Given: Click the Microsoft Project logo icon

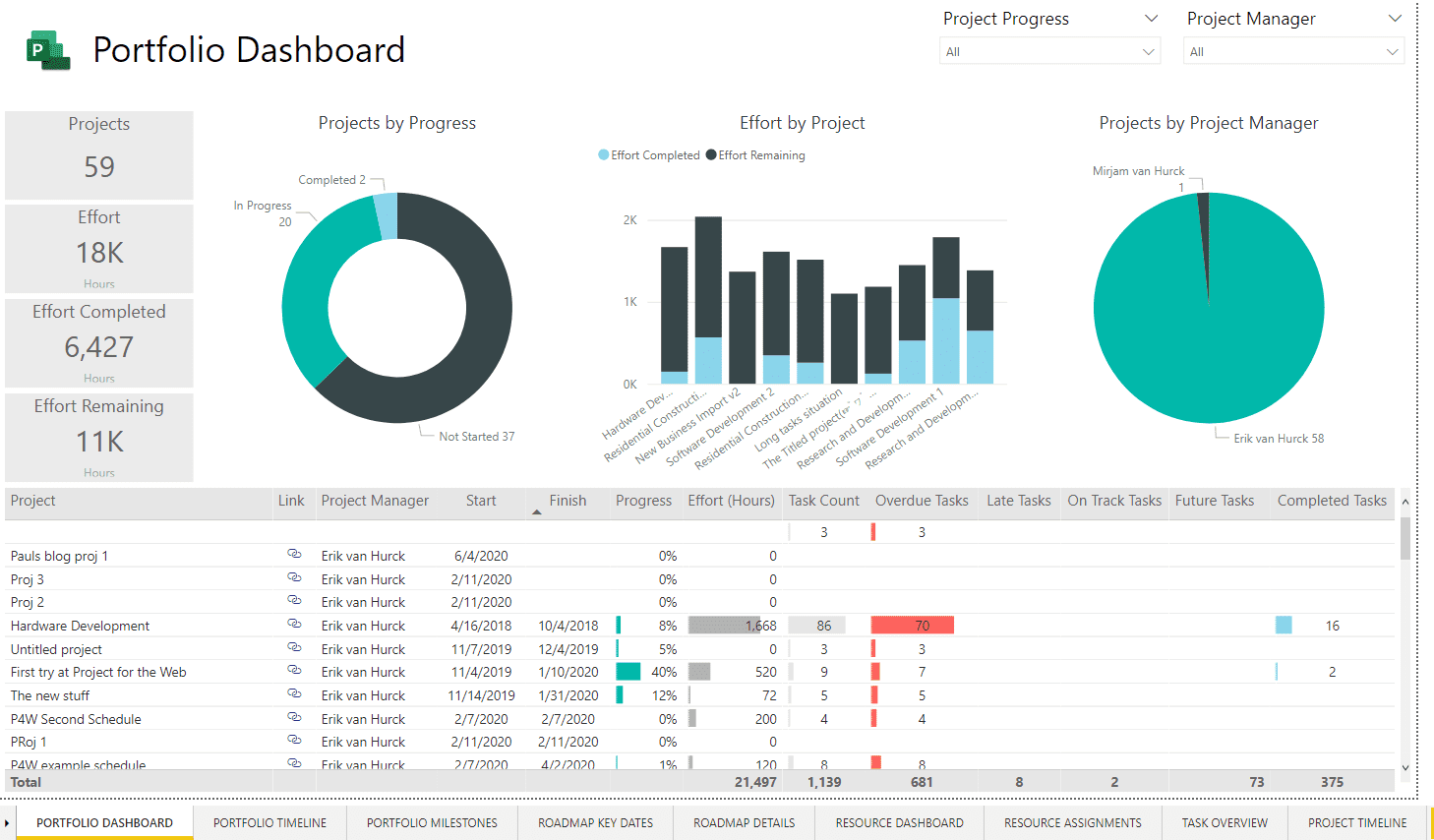Looking at the screenshot, I should (48, 50).
